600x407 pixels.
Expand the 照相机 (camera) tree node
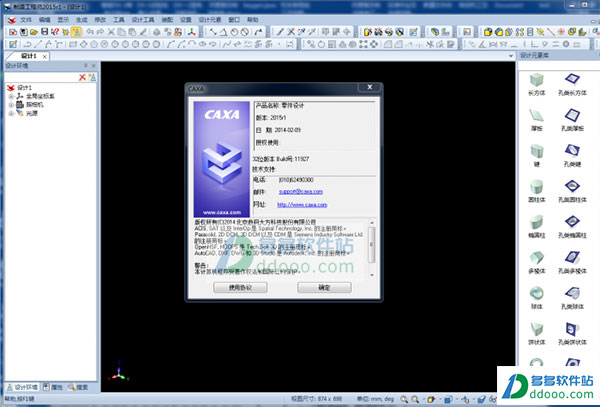[x=11, y=105]
